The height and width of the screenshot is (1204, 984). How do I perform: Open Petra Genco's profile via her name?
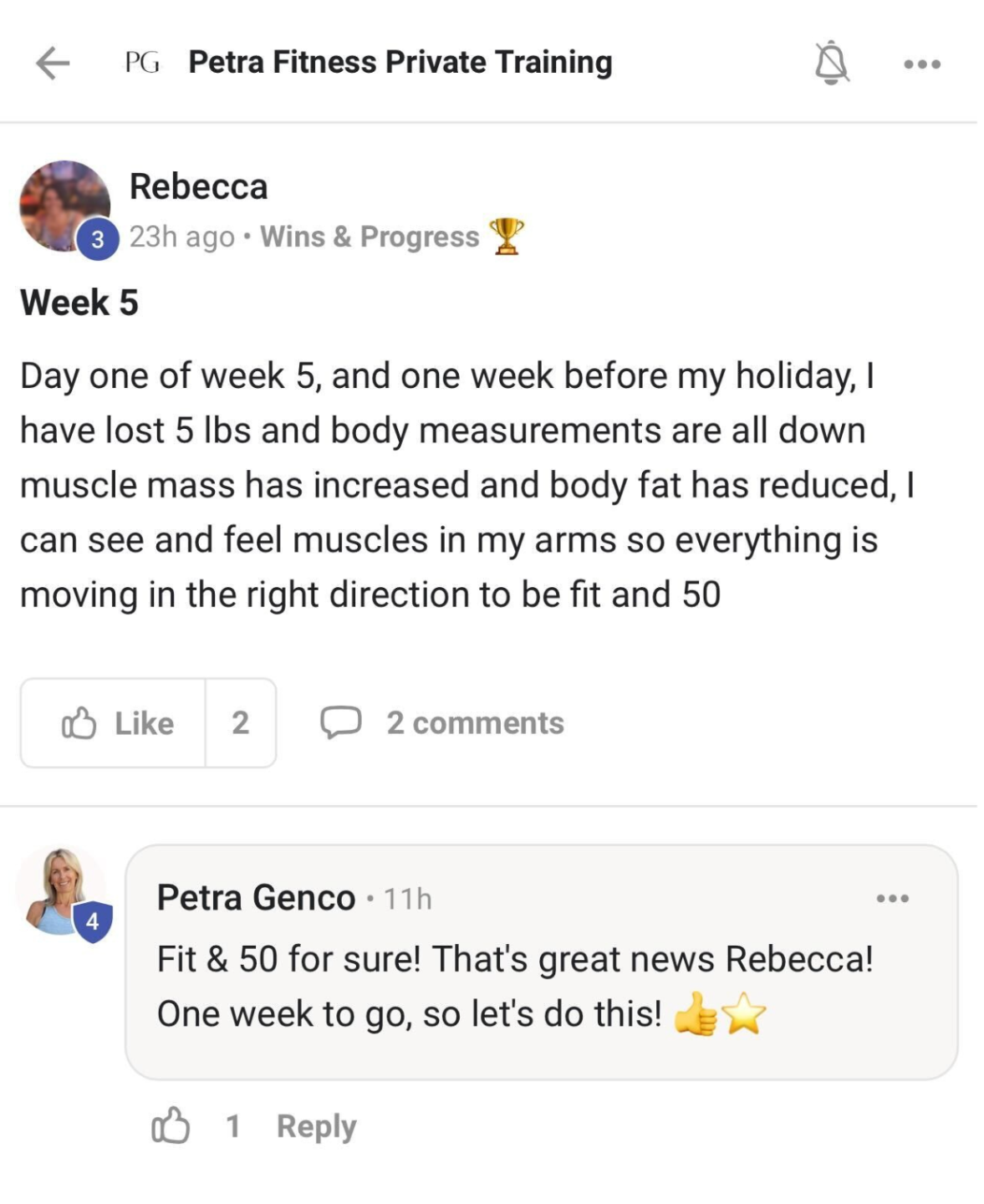click(x=256, y=898)
